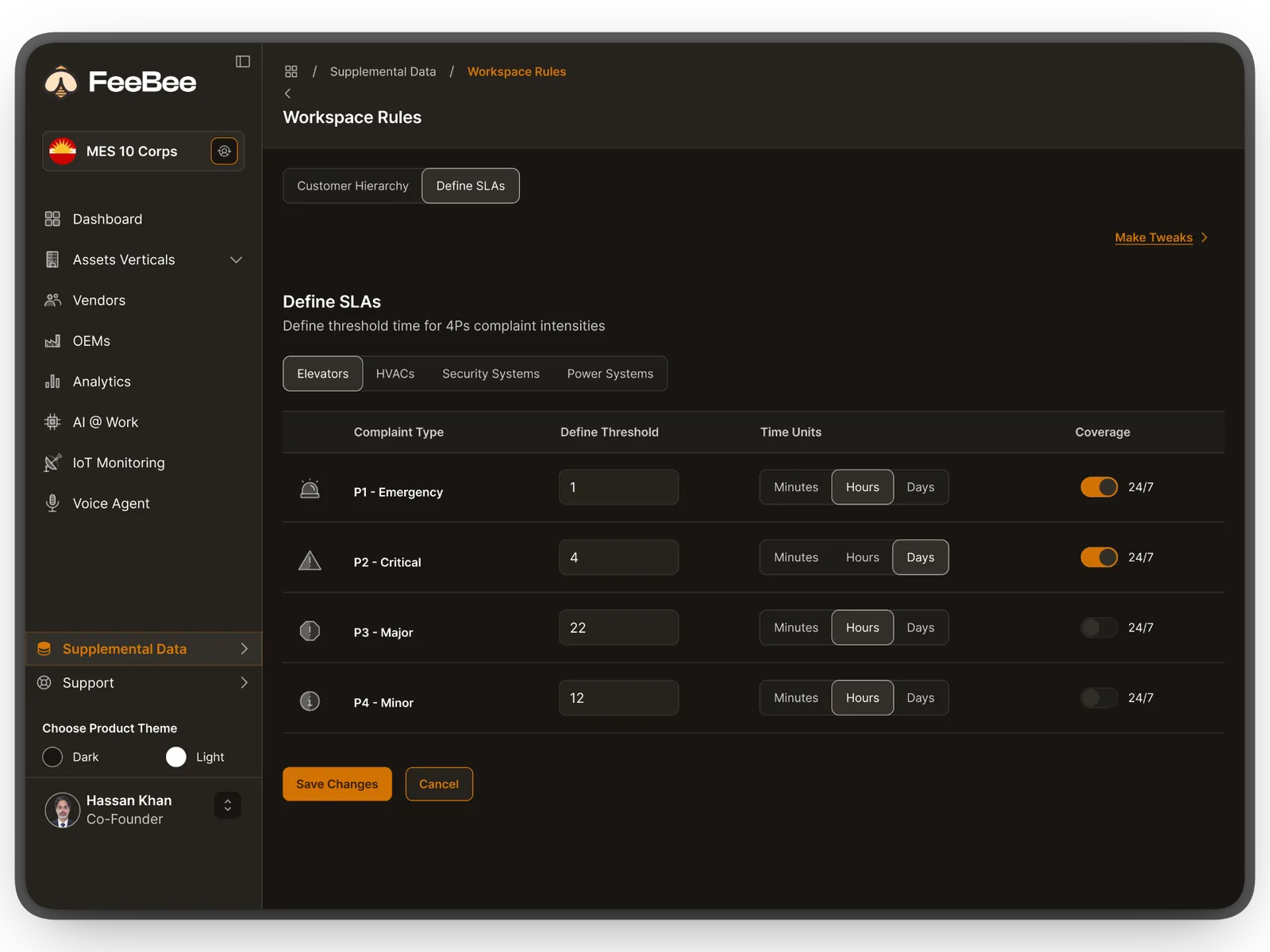This screenshot has height=952, width=1270.
Task: Toggle P1 Emergency 24/7 coverage switch
Action: 1099,487
